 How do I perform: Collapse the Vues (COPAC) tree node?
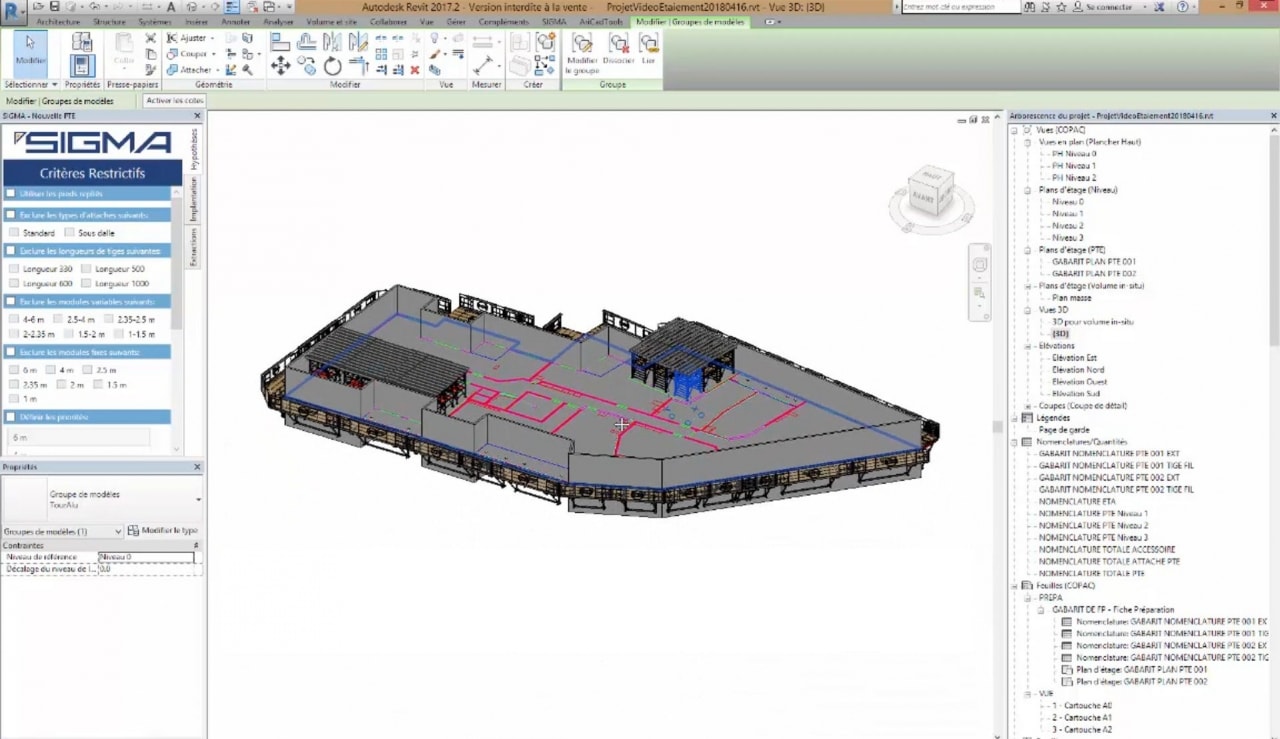point(1014,130)
